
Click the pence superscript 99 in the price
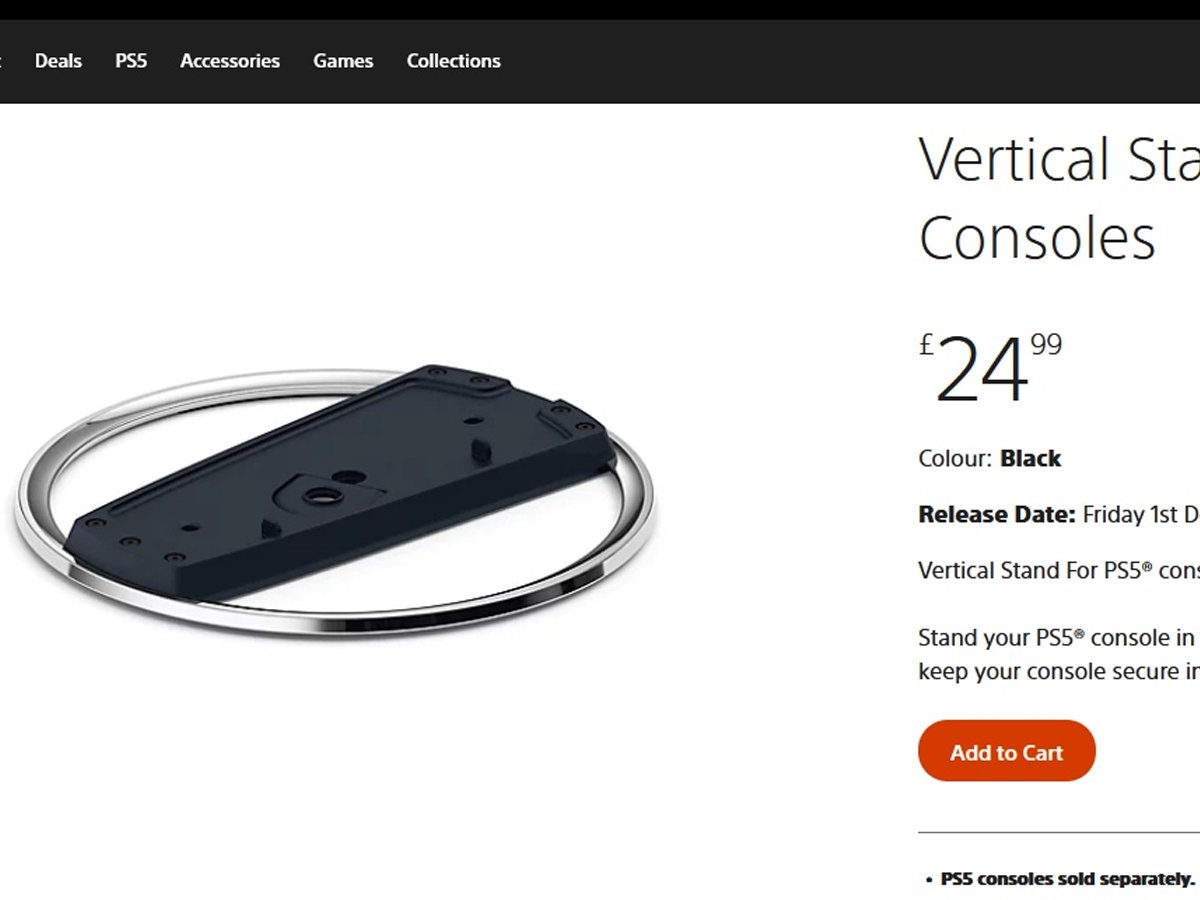pos(1046,345)
